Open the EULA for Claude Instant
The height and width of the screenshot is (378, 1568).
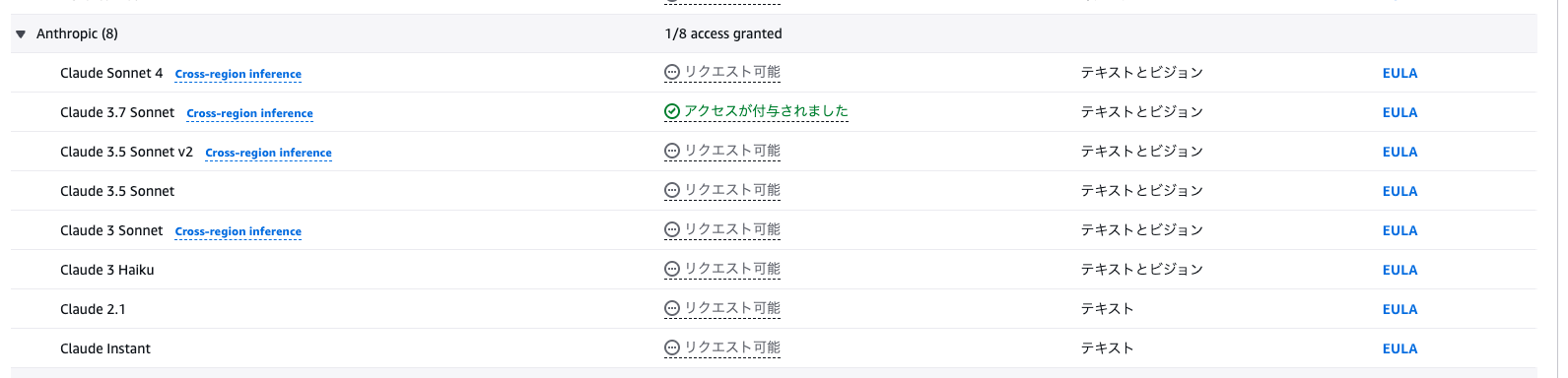click(1399, 348)
